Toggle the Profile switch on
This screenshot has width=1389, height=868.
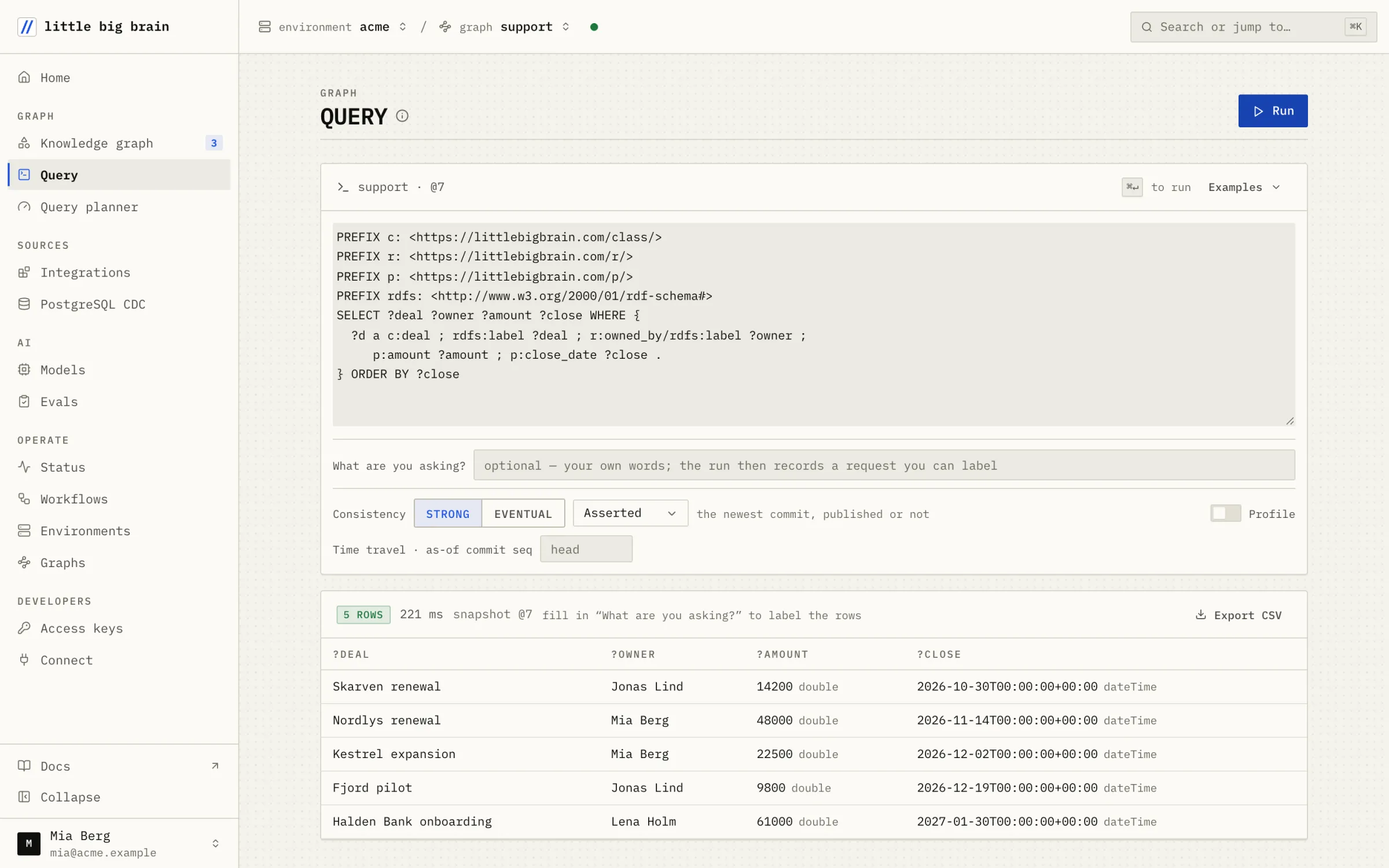coord(1225,513)
